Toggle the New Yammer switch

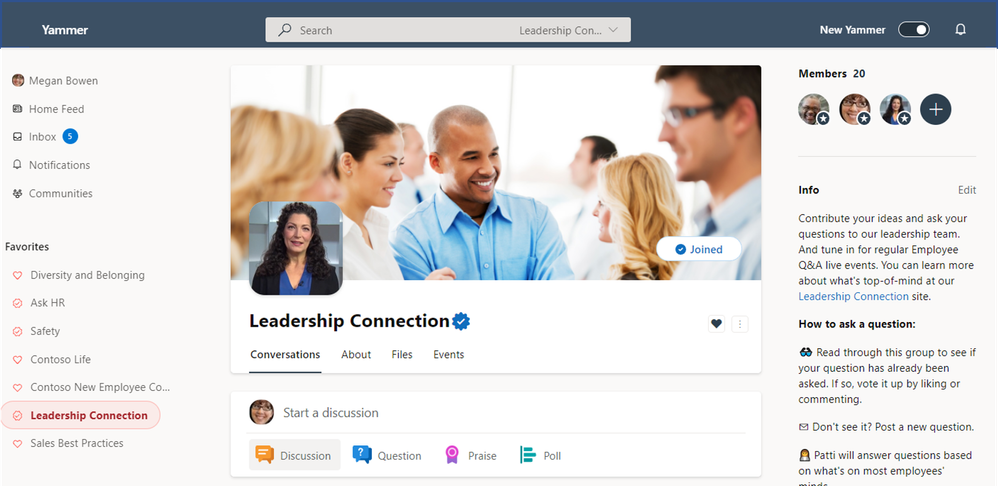[913, 29]
